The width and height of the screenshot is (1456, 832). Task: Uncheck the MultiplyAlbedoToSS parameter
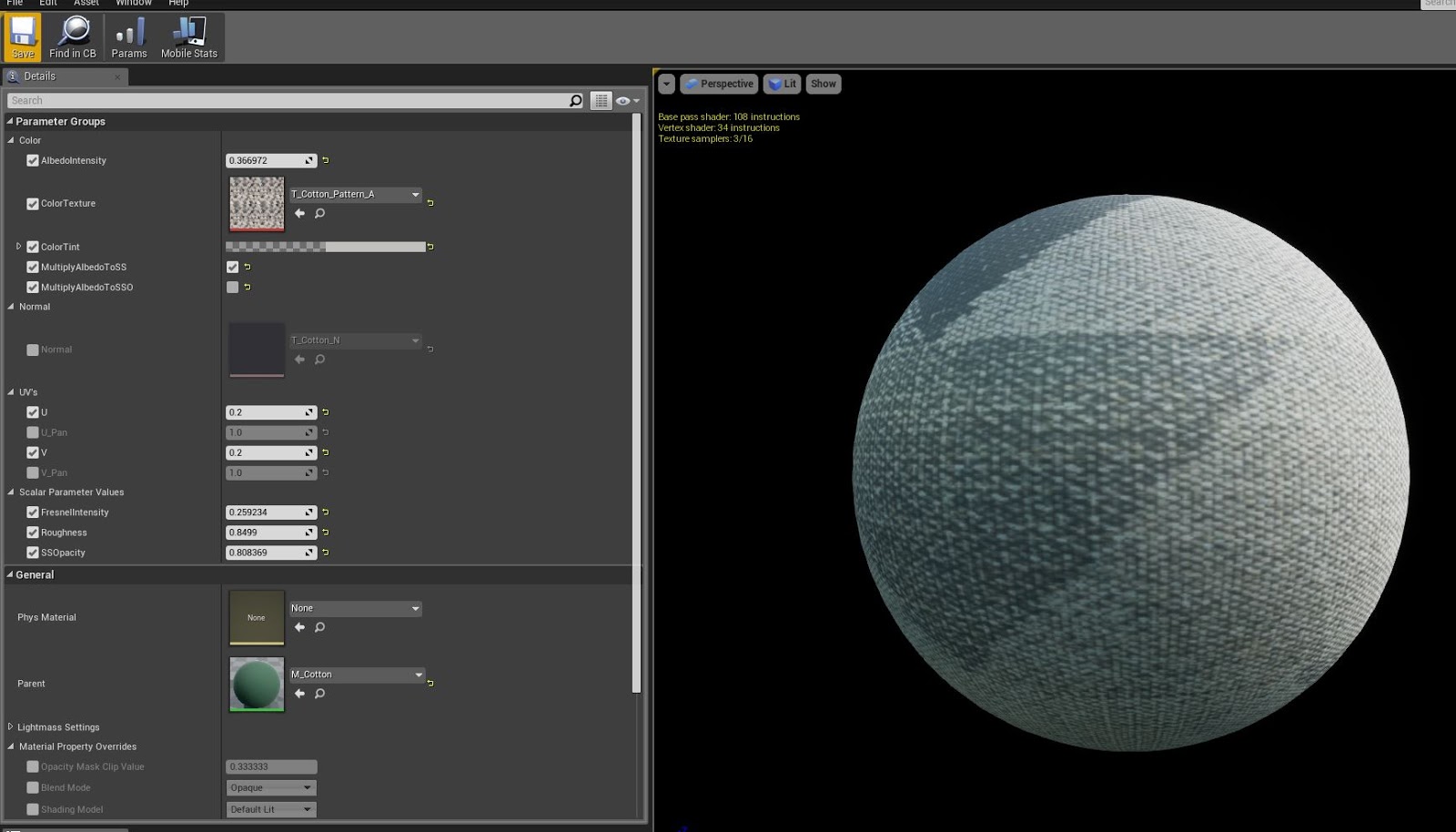(33, 267)
